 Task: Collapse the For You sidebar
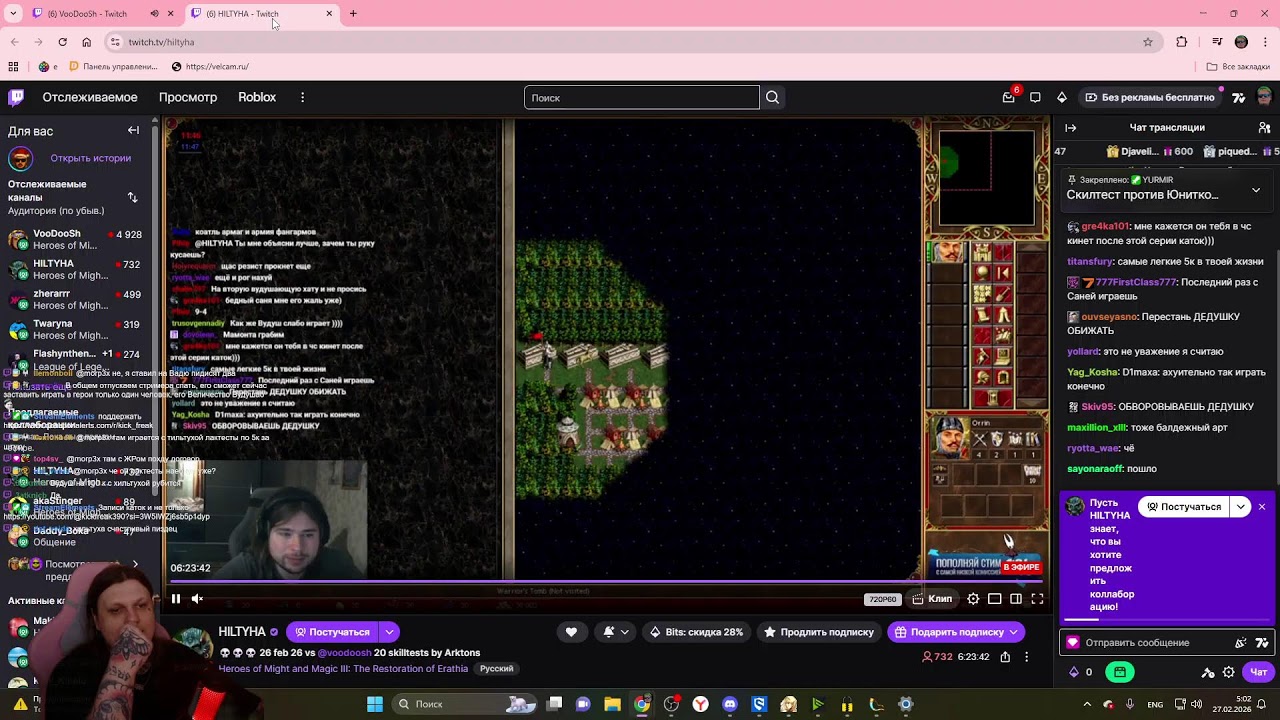(133, 131)
